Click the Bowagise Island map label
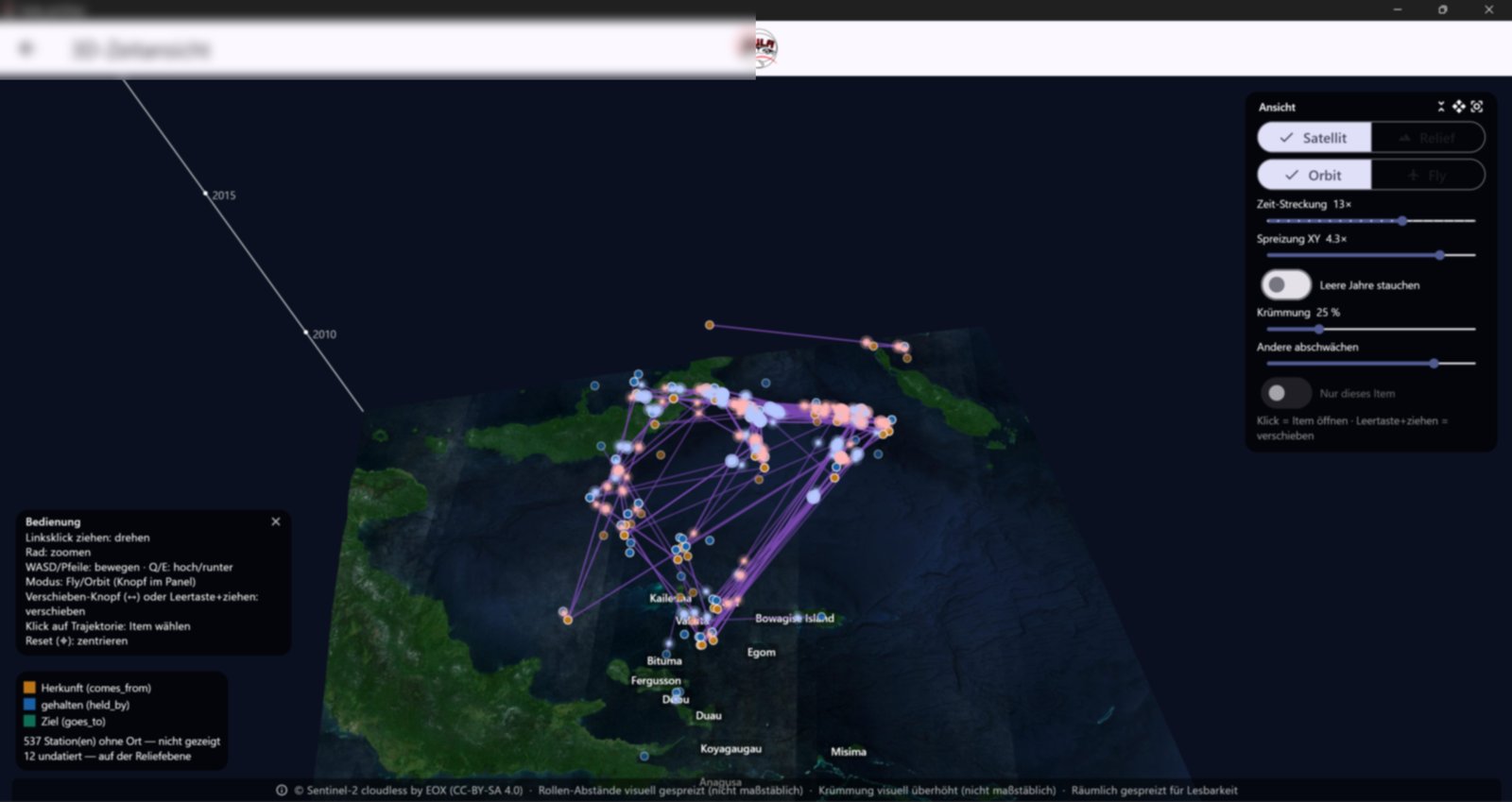Image resolution: width=1512 pixels, height=802 pixels. click(x=794, y=618)
